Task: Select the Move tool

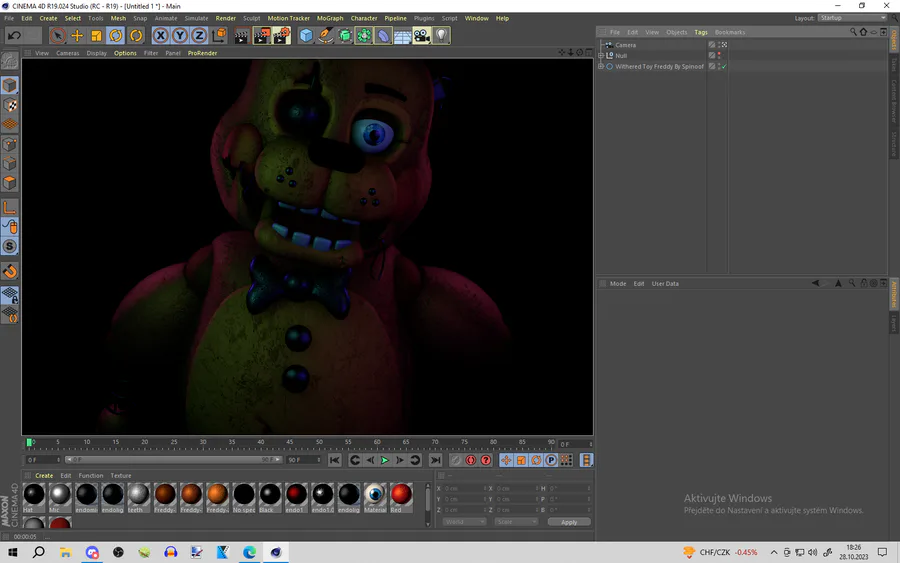Action: point(77,36)
